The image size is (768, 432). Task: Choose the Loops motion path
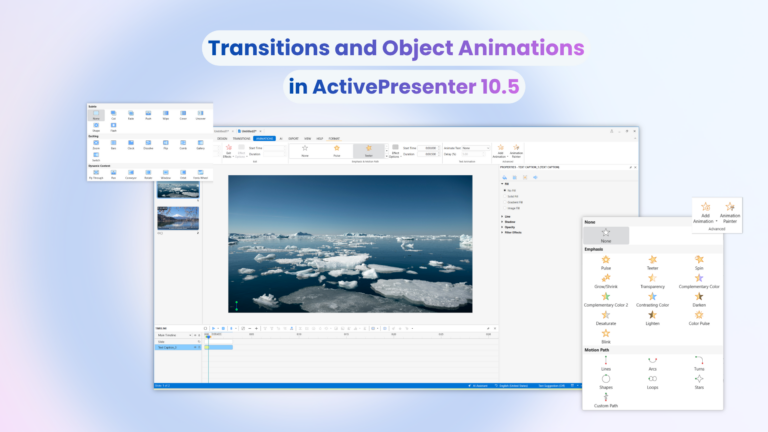coord(652,382)
